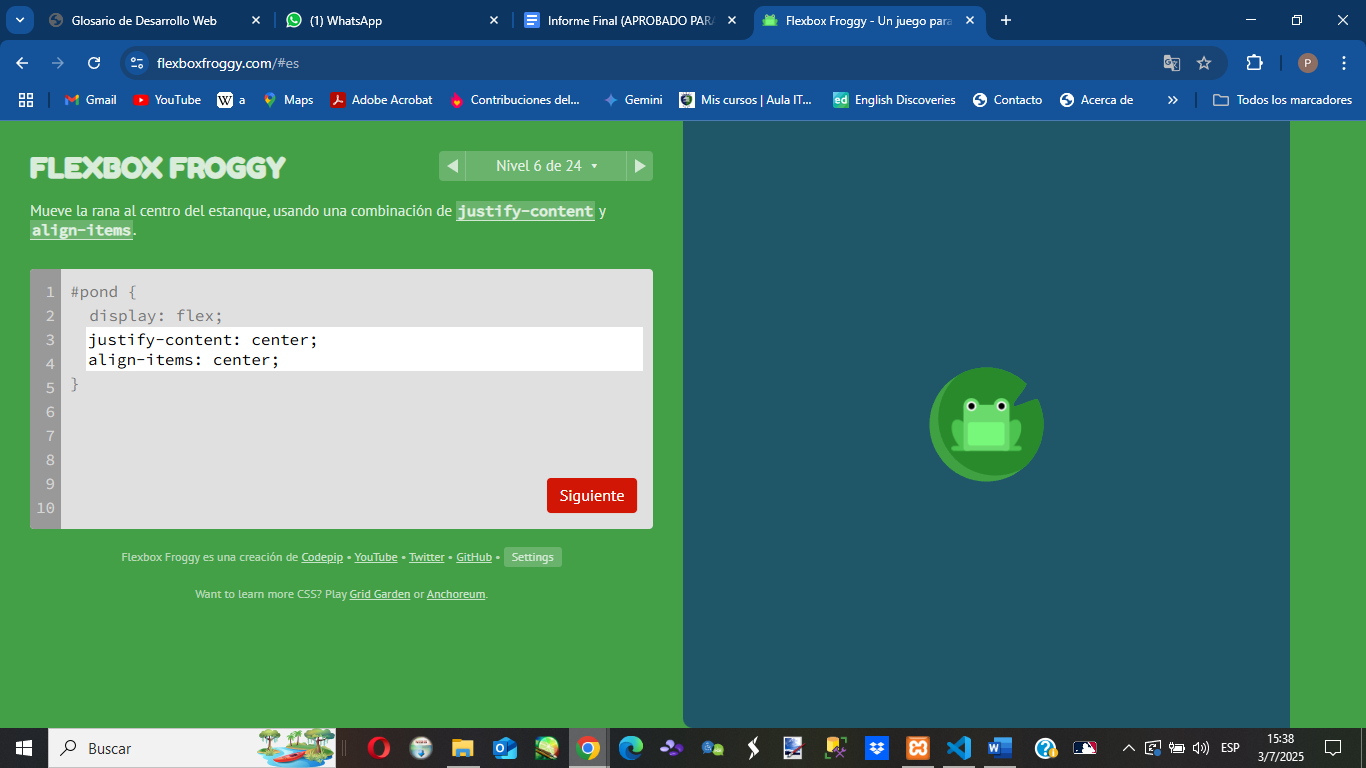Close the WhatsApp tab
The width and height of the screenshot is (1366, 768).
click(493, 20)
